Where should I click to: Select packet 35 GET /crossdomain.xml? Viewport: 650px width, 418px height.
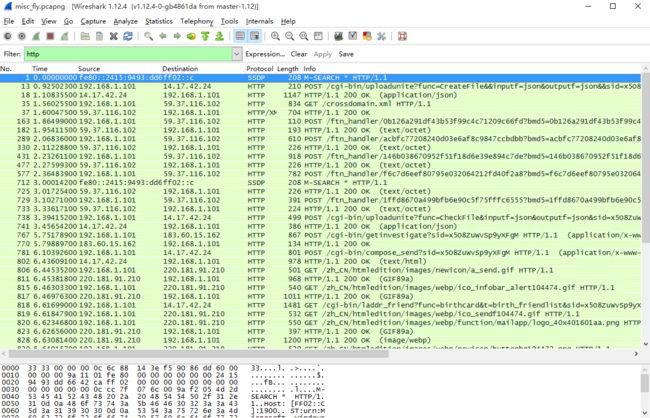320,104
